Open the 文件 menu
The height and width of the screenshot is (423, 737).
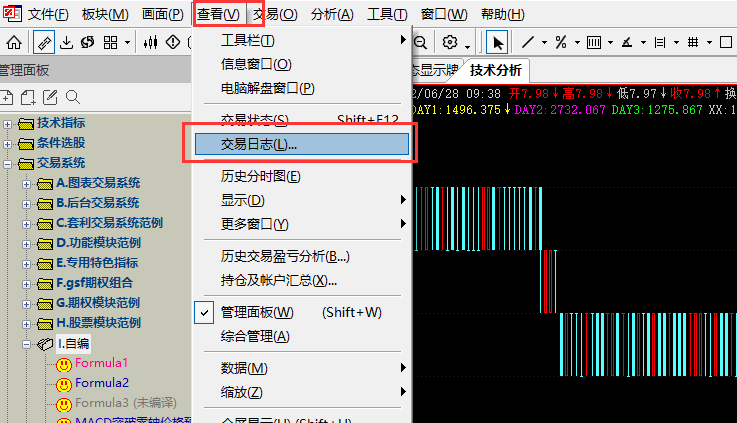tap(48, 14)
